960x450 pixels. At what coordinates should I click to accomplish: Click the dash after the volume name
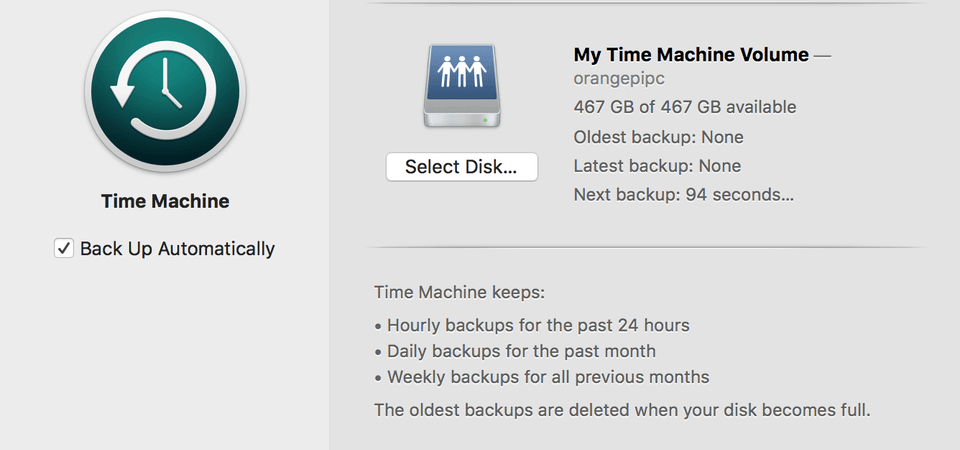(822, 56)
